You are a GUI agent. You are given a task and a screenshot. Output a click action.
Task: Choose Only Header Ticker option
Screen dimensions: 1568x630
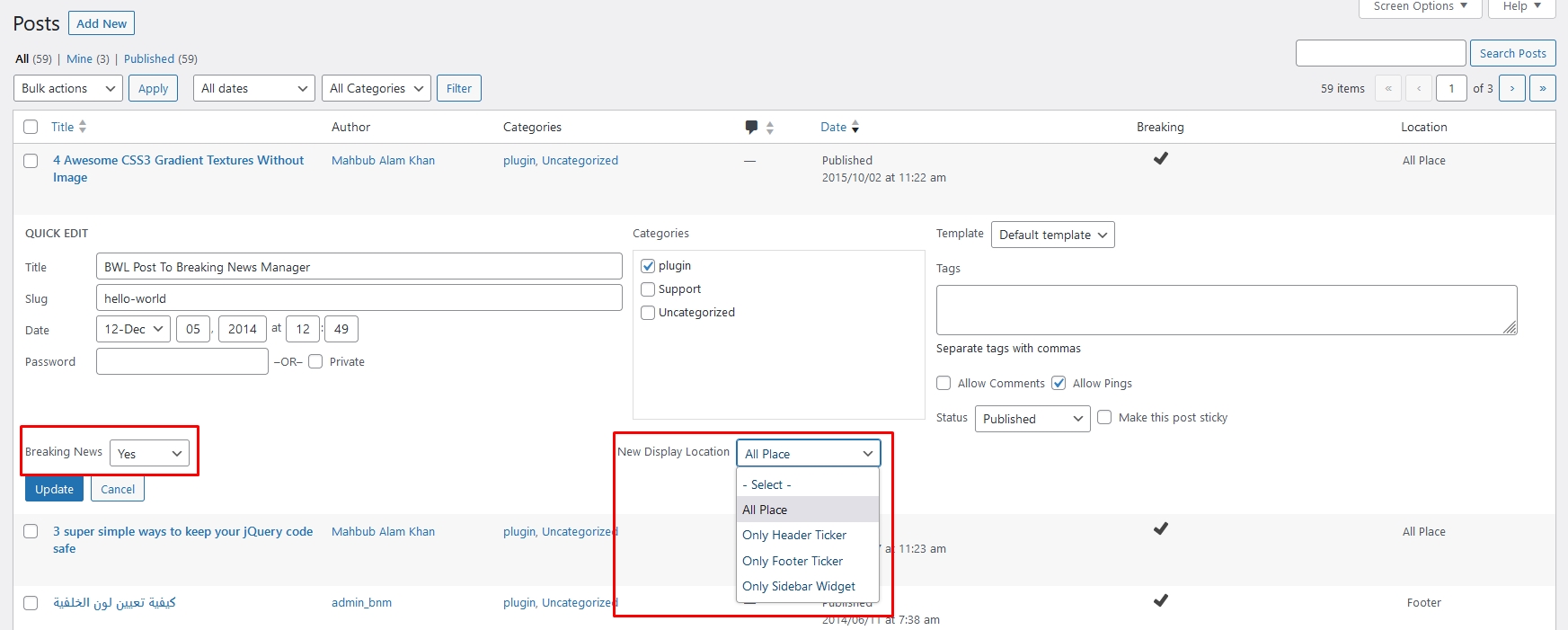(794, 535)
